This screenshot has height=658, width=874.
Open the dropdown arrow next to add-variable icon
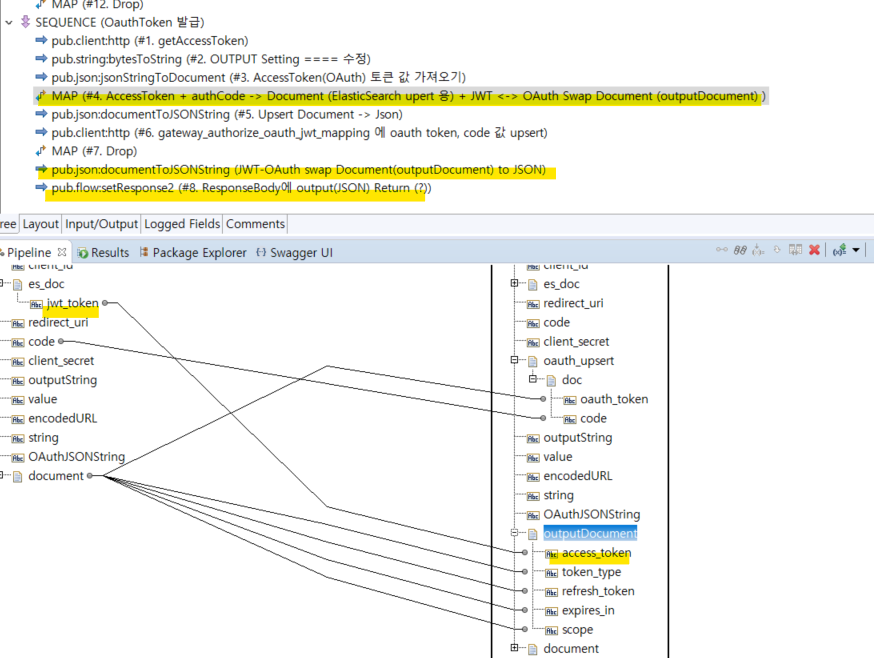857,251
